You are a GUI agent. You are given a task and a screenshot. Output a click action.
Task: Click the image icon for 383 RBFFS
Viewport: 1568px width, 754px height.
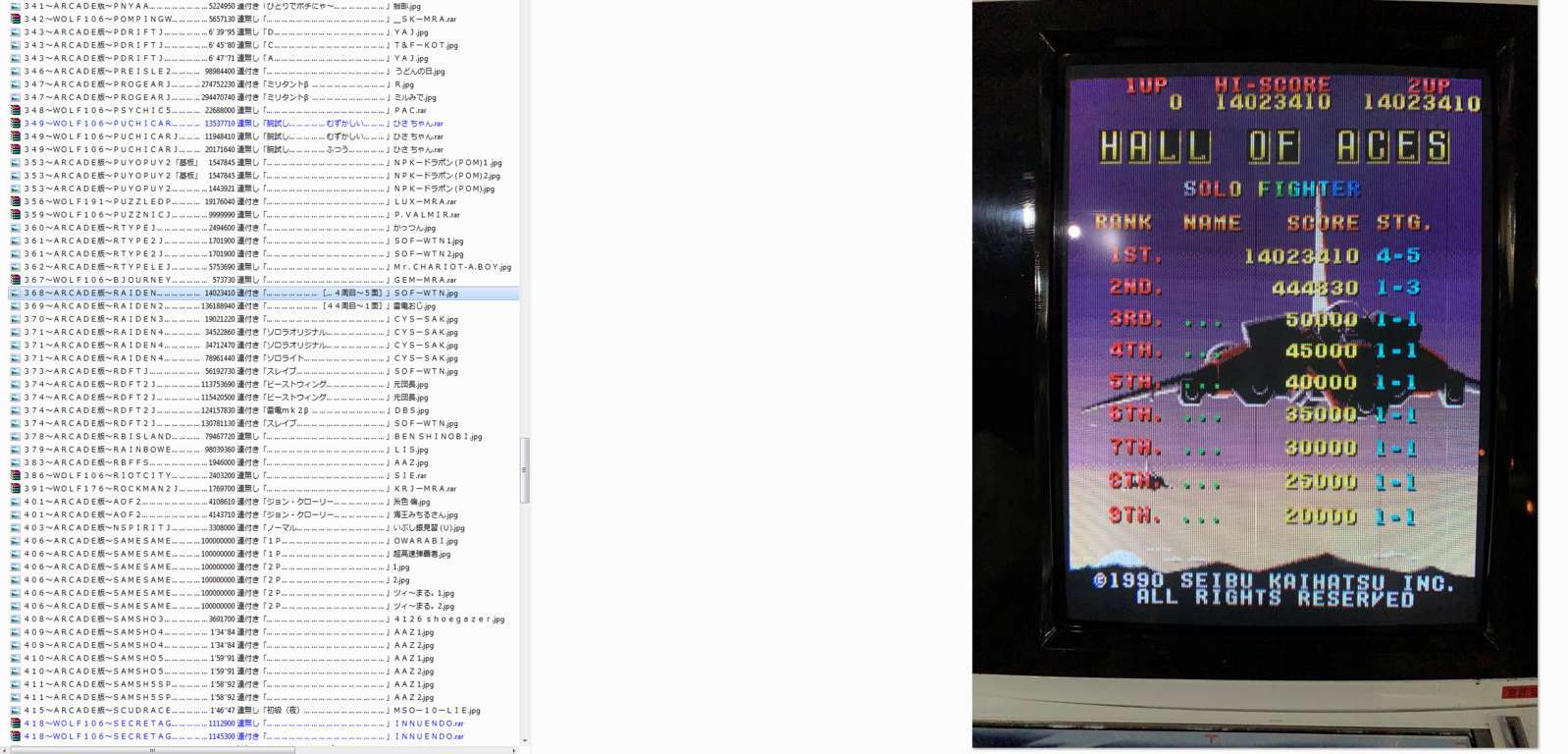tap(15, 462)
